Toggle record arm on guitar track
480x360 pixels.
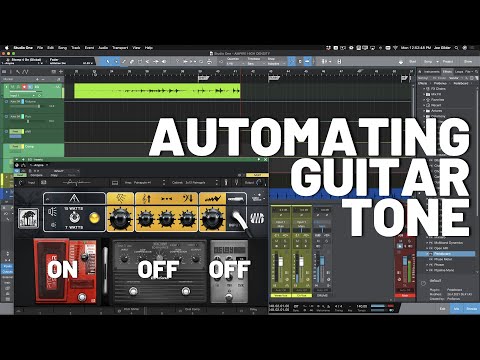pyautogui.click(x=24, y=87)
